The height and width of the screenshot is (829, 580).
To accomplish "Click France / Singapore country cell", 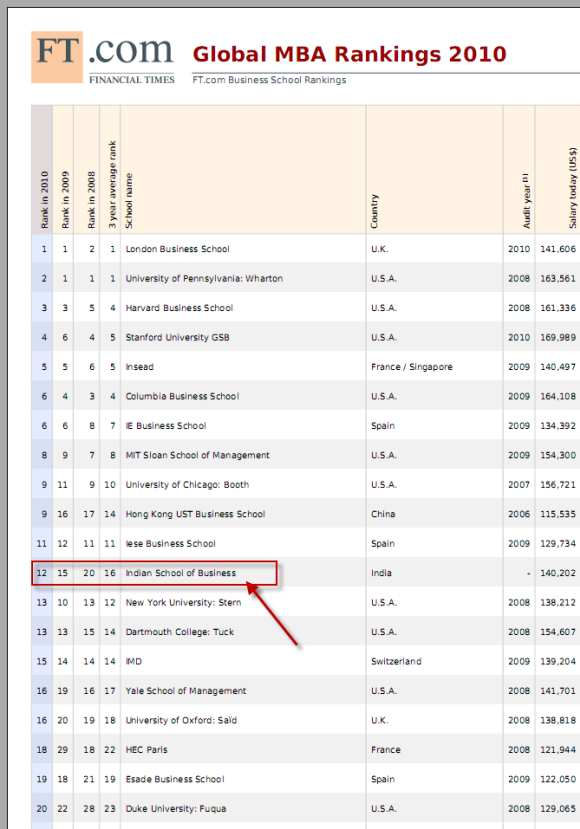I will pyautogui.click(x=412, y=367).
